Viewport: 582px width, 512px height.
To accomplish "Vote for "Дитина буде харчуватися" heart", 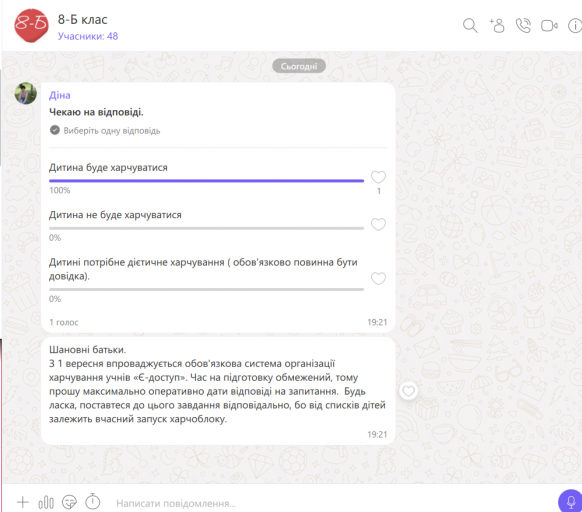I will coord(378,177).
